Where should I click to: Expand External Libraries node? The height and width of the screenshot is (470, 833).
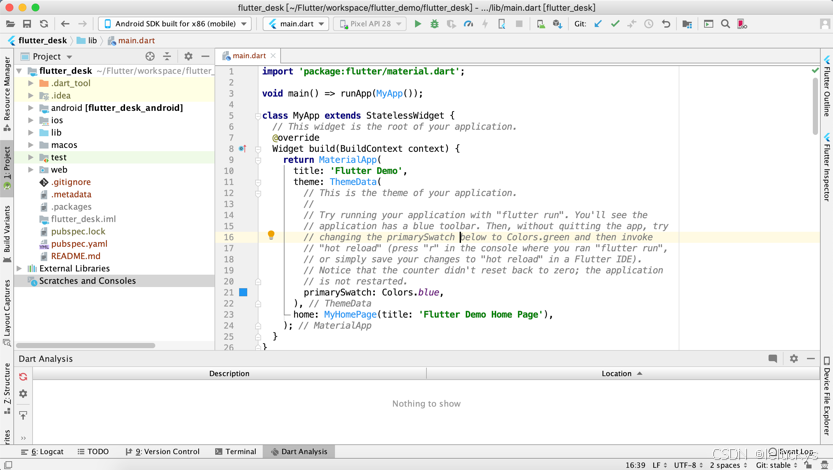[19, 268]
